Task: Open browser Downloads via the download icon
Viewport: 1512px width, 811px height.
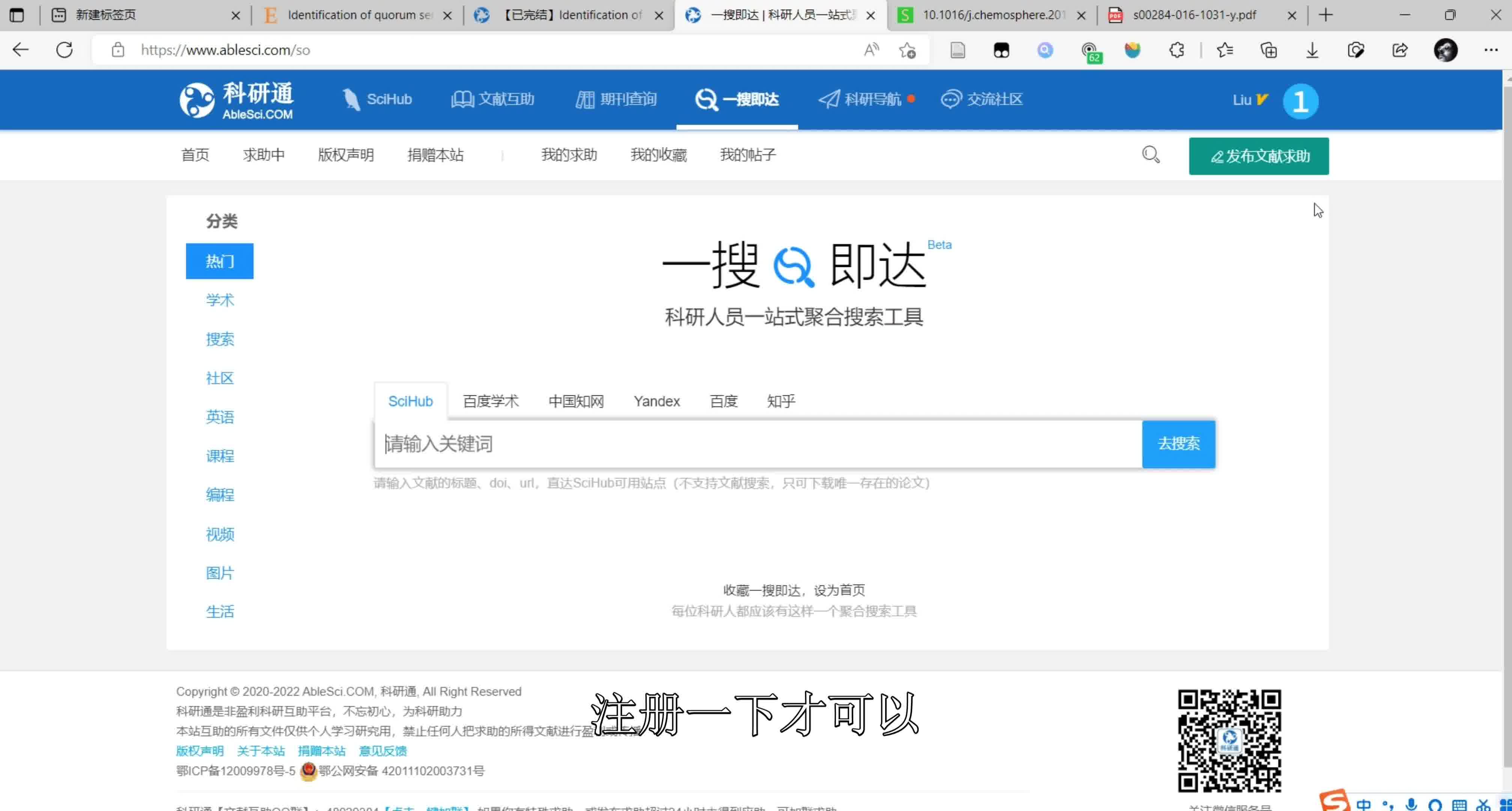Action: (1312, 50)
